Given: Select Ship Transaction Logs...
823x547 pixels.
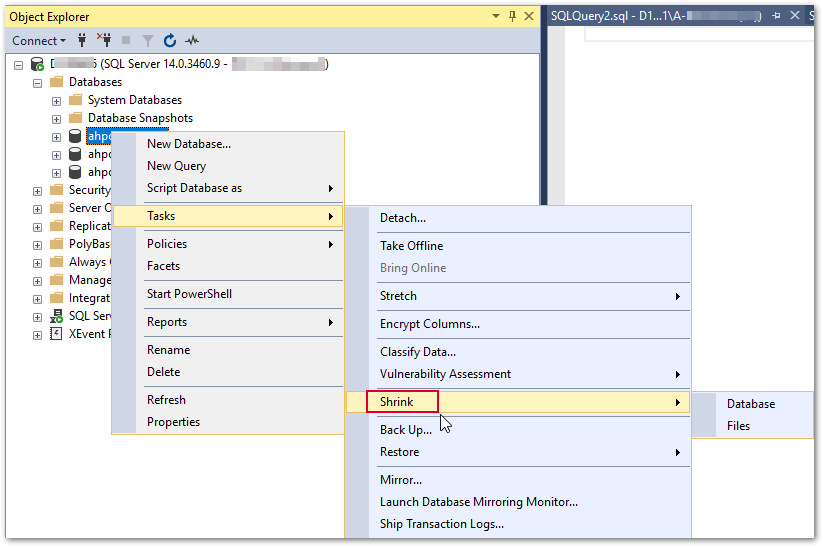Looking at the screenshot, I should tap(518, 524).
